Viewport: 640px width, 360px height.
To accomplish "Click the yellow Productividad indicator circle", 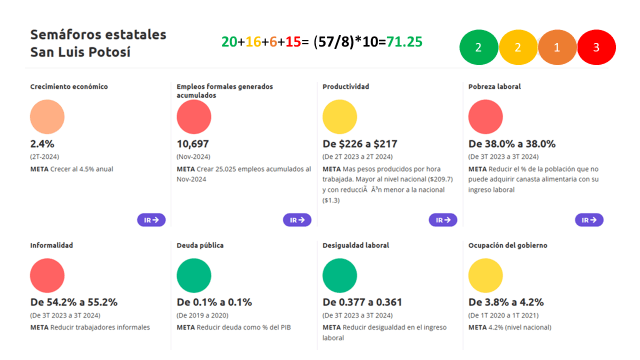I will [340, 117].
